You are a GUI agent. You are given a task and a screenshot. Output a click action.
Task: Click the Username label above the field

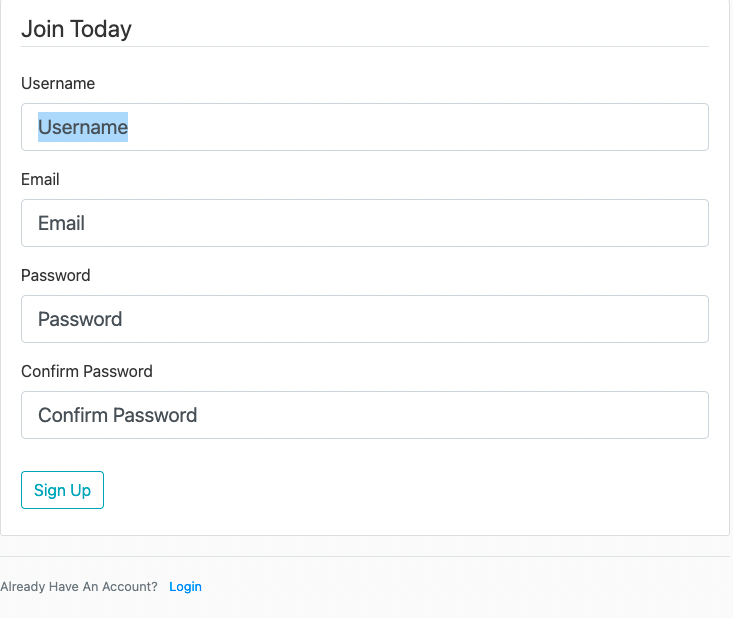click(58, 83)
